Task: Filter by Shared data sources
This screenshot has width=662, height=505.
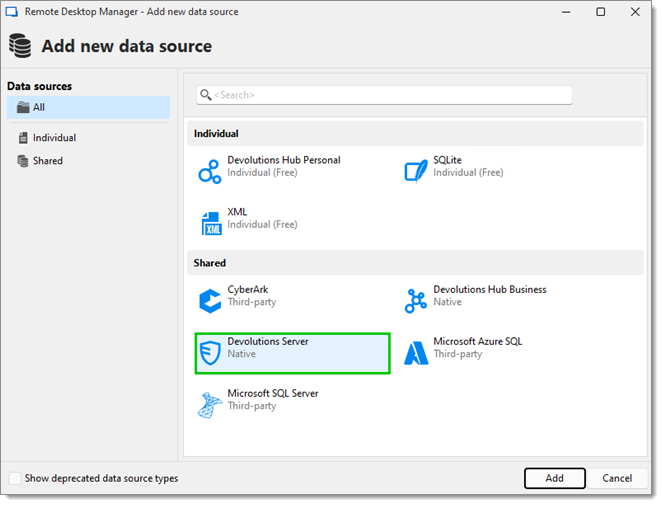Action: (48, 161)
